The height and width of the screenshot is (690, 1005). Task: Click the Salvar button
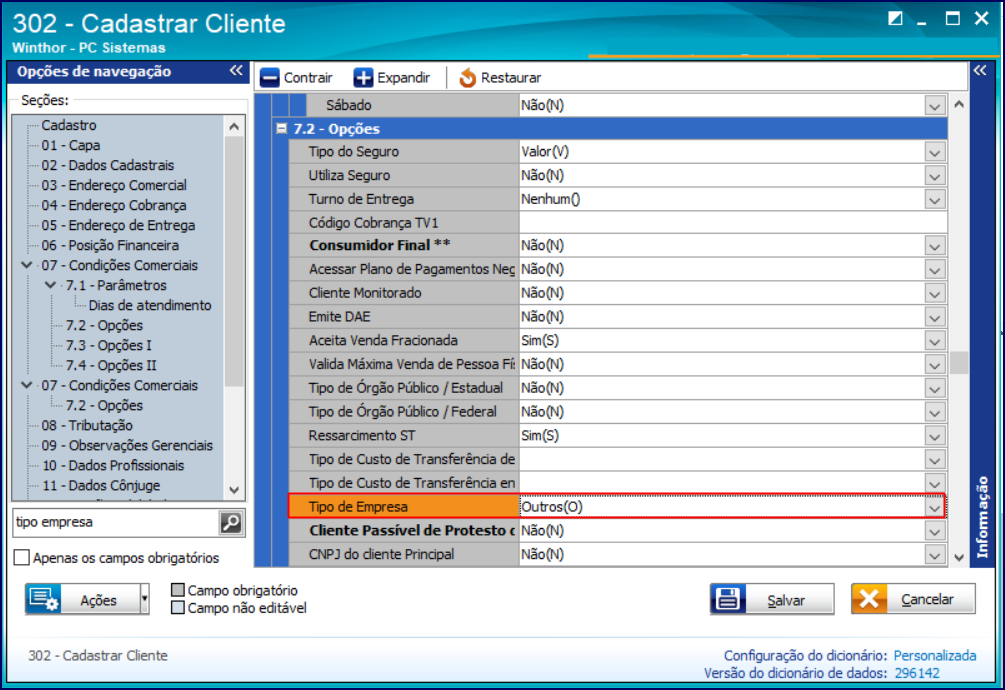tap(772, 599)
